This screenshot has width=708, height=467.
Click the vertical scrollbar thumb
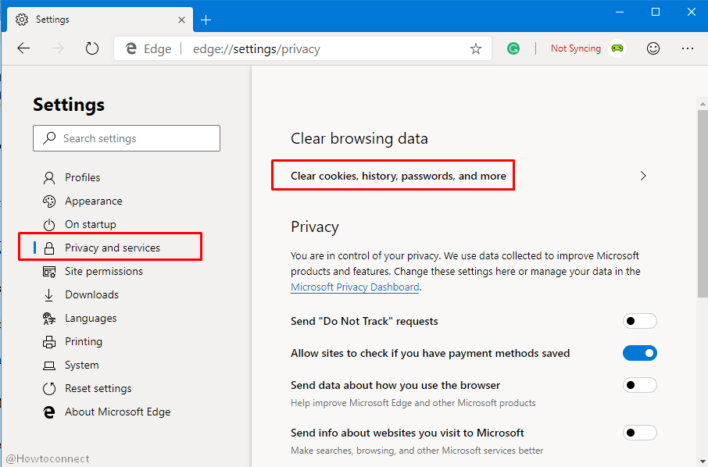[703, 203]
